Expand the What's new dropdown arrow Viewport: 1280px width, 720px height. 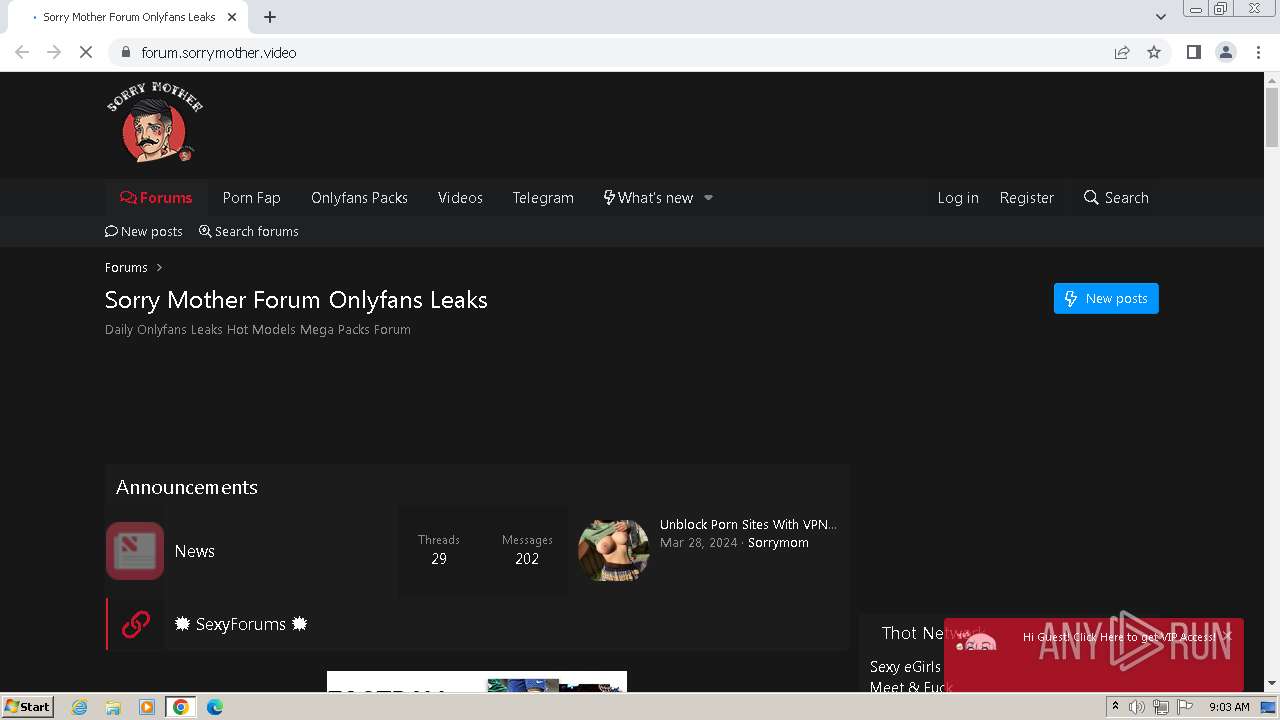(x=709, y=198)
